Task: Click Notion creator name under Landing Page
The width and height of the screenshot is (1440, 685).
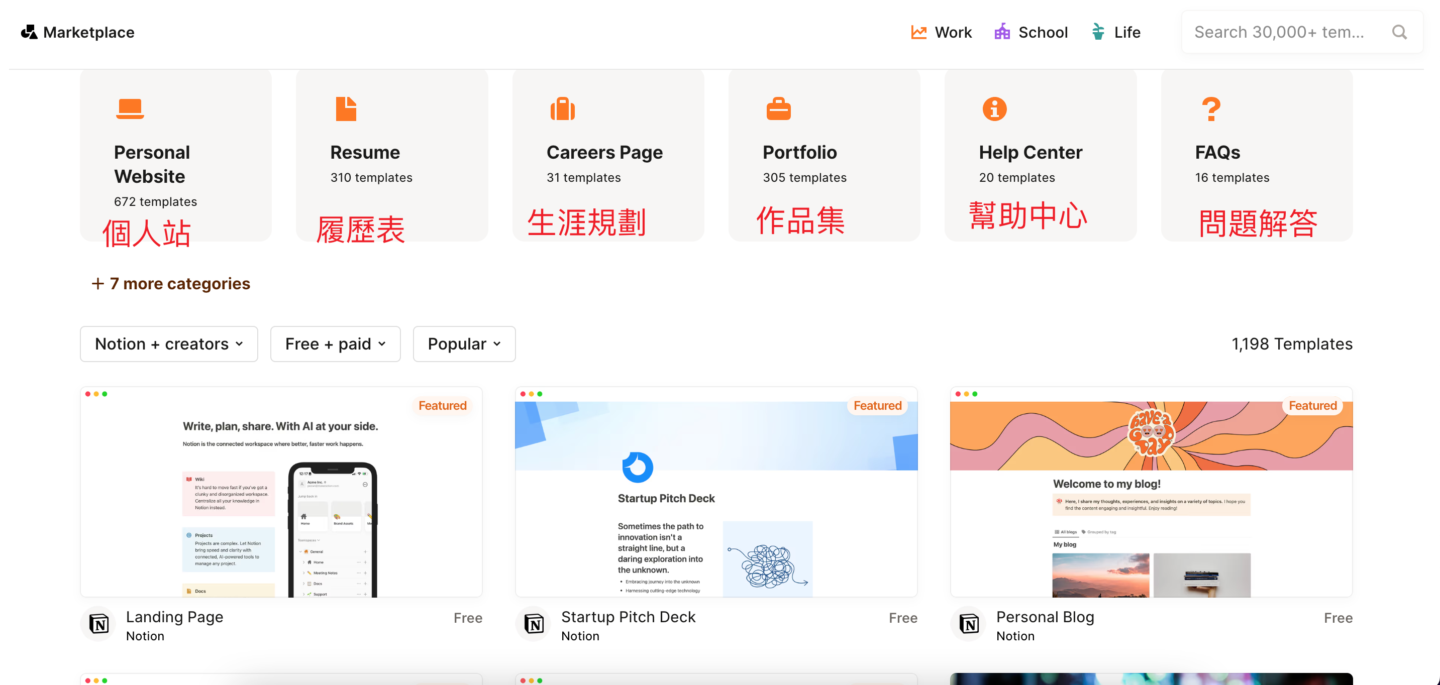Action: click(145, 636)
